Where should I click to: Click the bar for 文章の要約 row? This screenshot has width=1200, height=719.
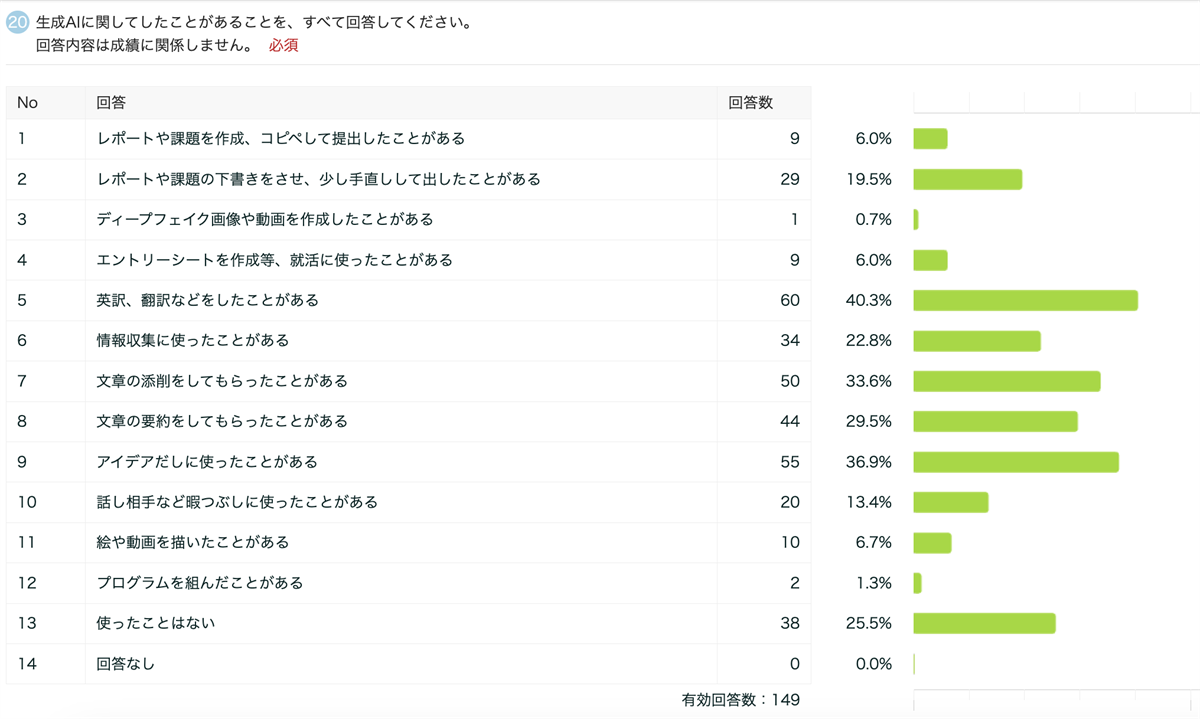point(995,421)
